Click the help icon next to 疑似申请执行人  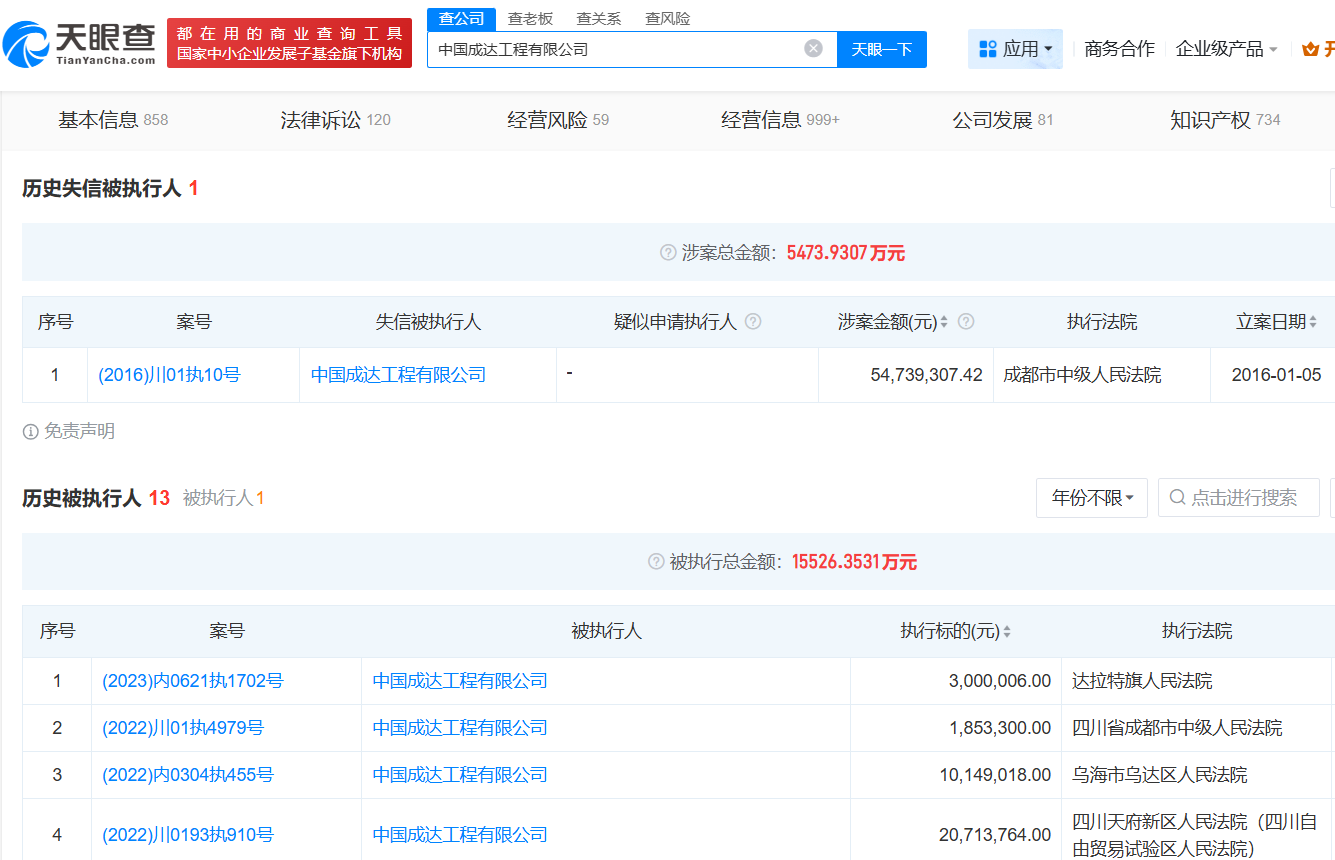[x=753, y=322]
